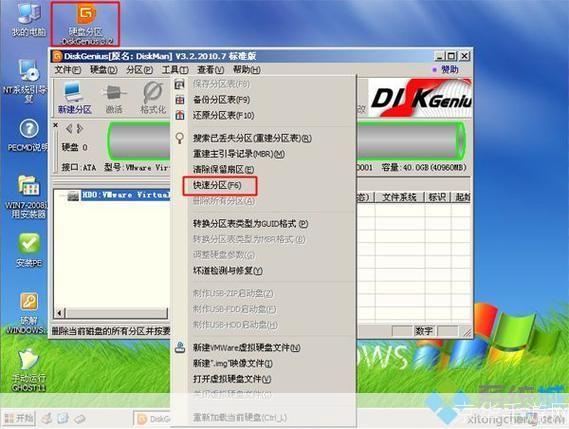Choose 搜索已丢失分区(重建分区表) entry

pyautogui.click(x=263, y=138)
